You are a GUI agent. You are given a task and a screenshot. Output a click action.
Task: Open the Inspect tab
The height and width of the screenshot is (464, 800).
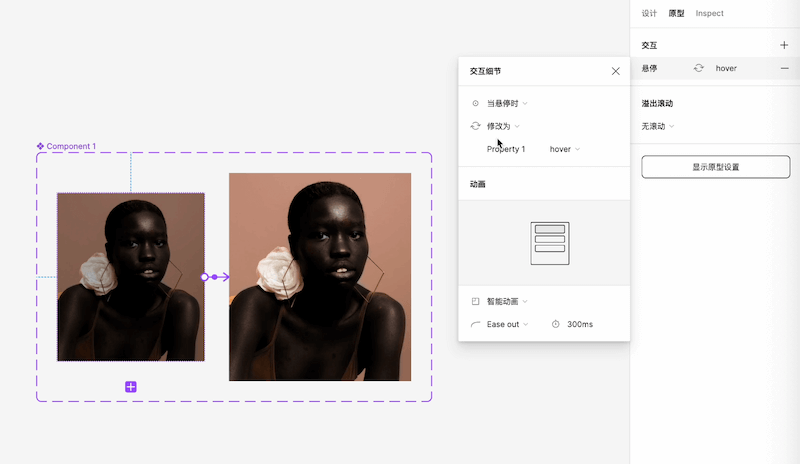click(x=709, y=13)
